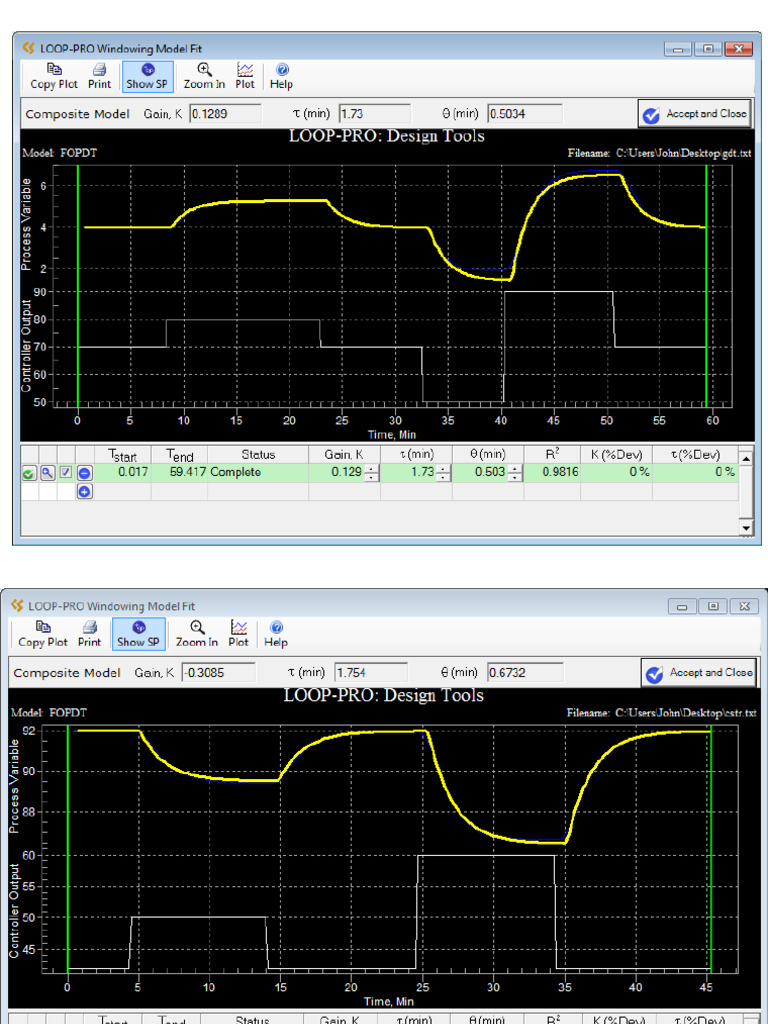
Task: Click Accept and Close in bottom window
Action: [x=698, y=673]
